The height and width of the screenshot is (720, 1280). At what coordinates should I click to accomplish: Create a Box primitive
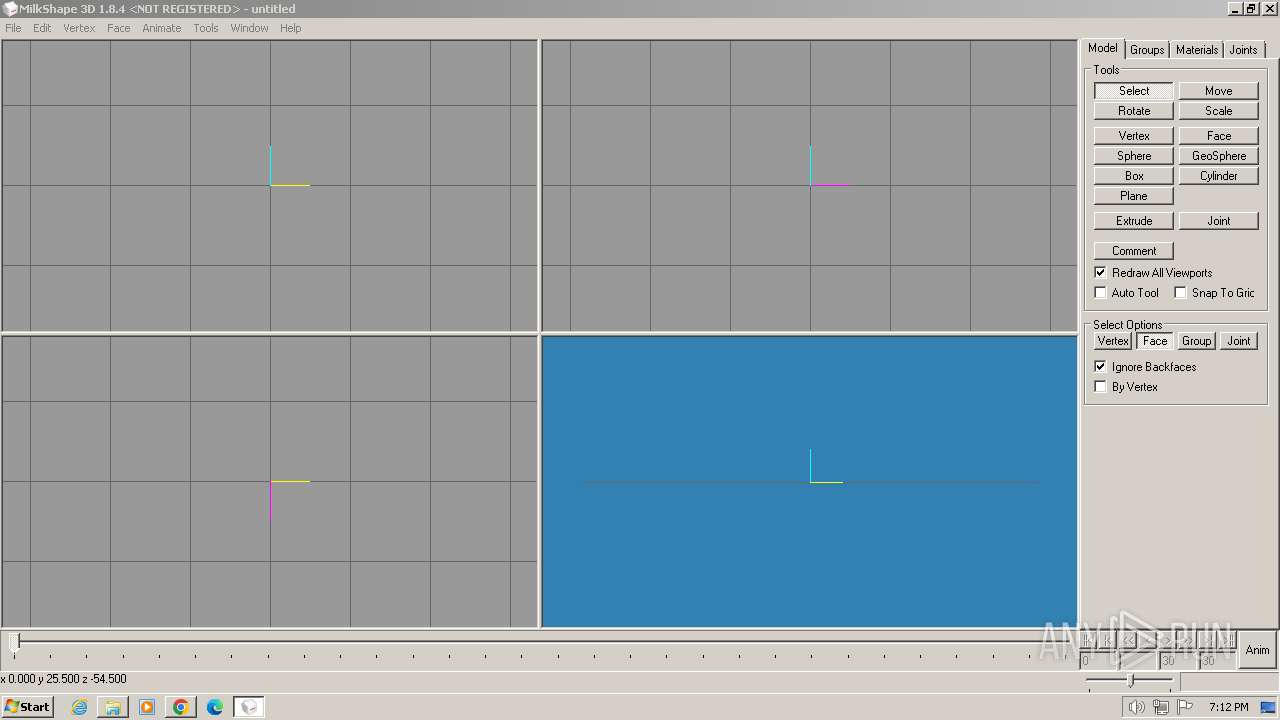pyautogui.click(x=1134, y=176)
